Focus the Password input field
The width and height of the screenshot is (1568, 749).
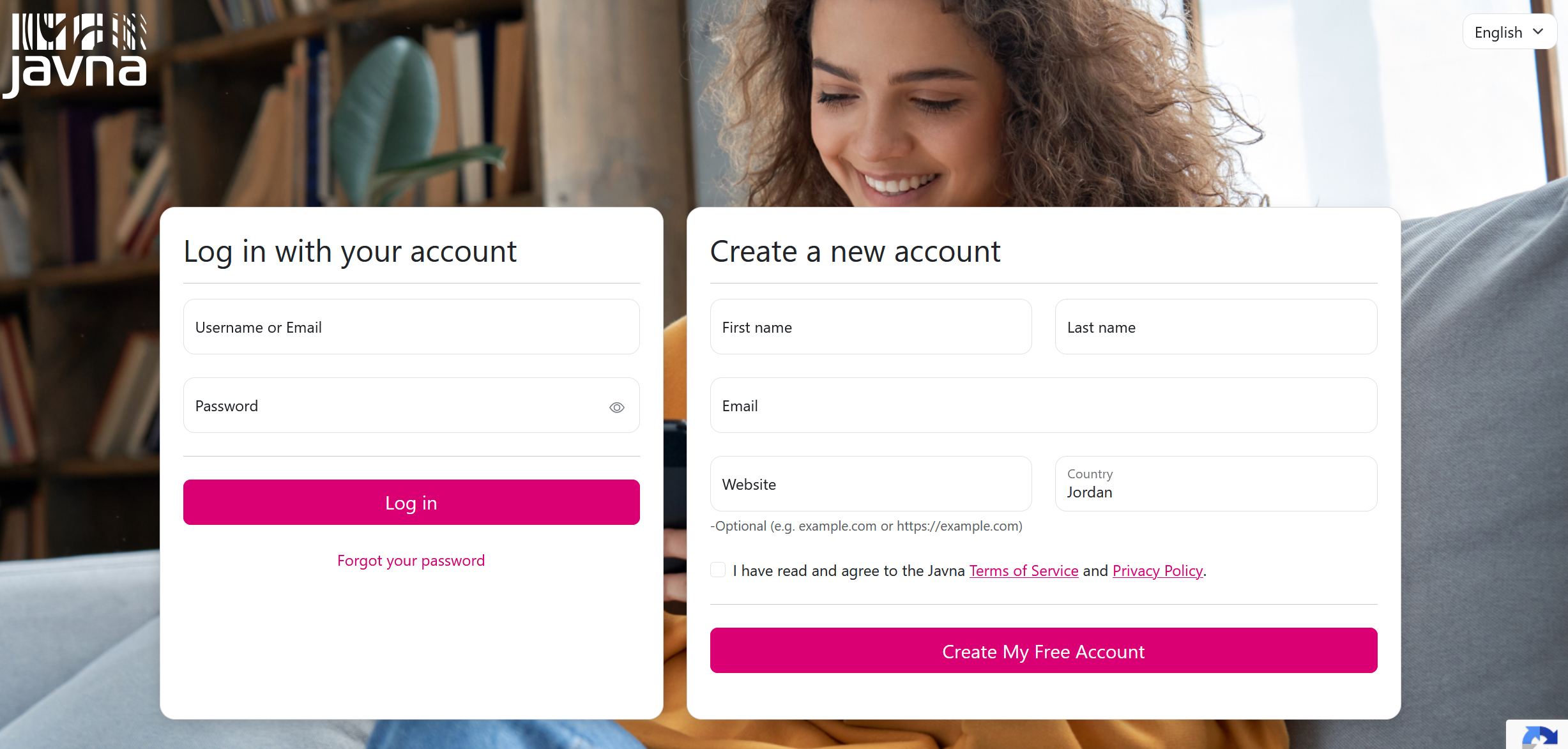(x=411, y=405)
